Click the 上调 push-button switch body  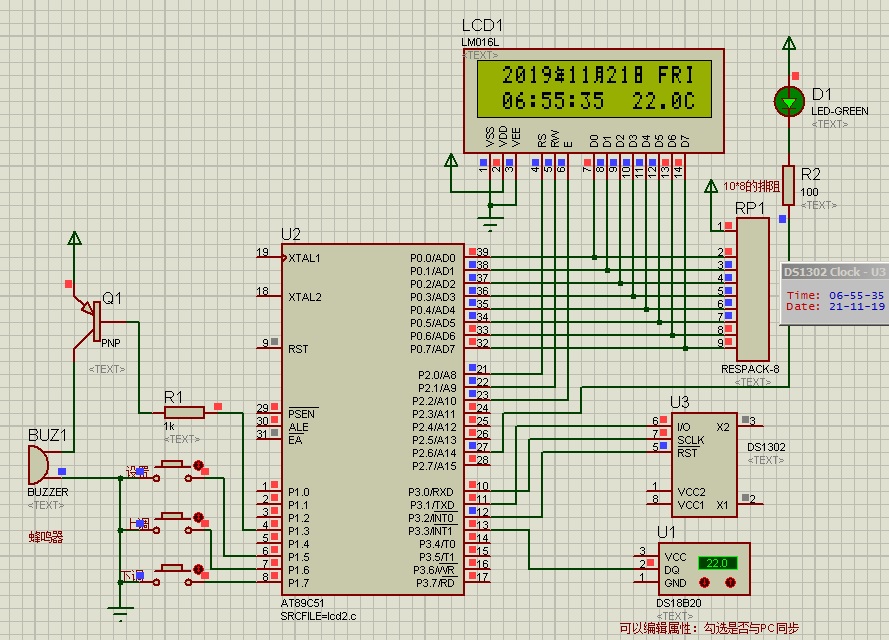tap(172, 523)
